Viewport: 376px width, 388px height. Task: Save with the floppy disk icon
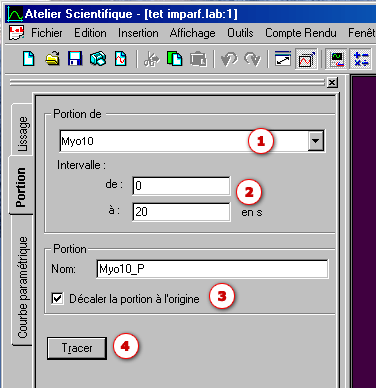point(75,59)
